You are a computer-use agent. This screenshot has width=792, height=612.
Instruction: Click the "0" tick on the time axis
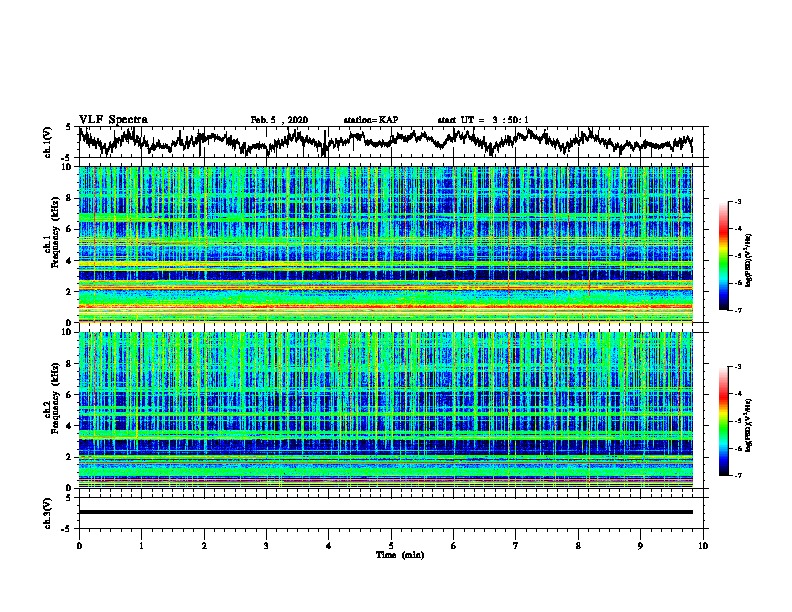(x=79, y=546)
